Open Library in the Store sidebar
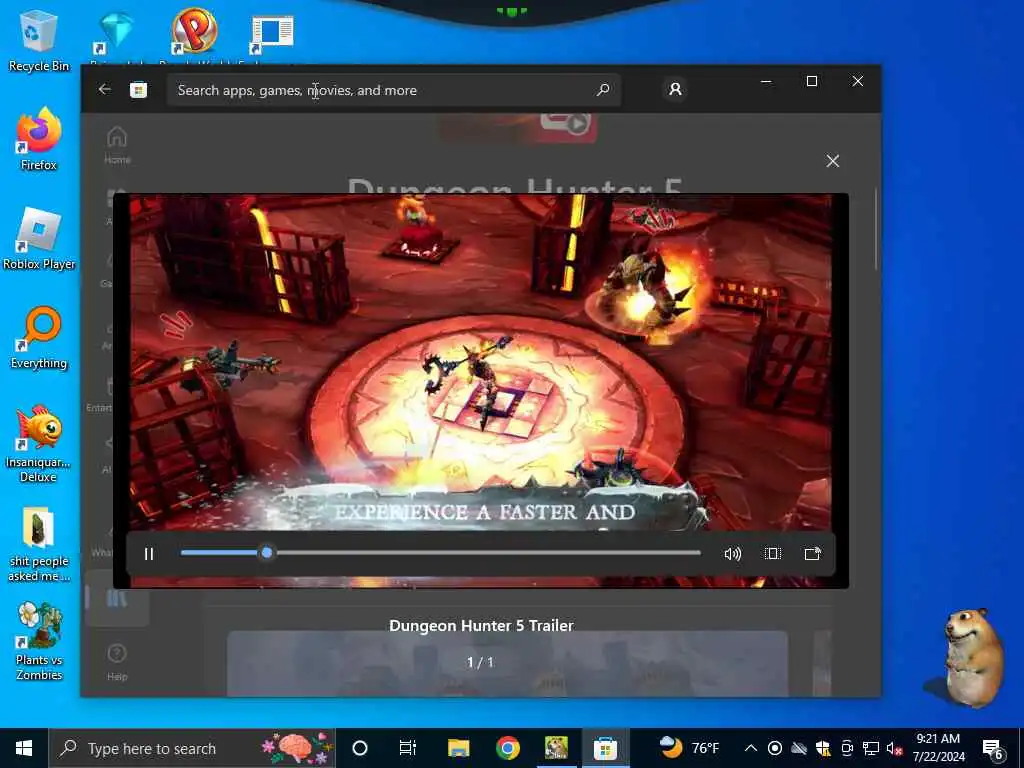This screenshot has width=1024, height=768. (117, 598)
